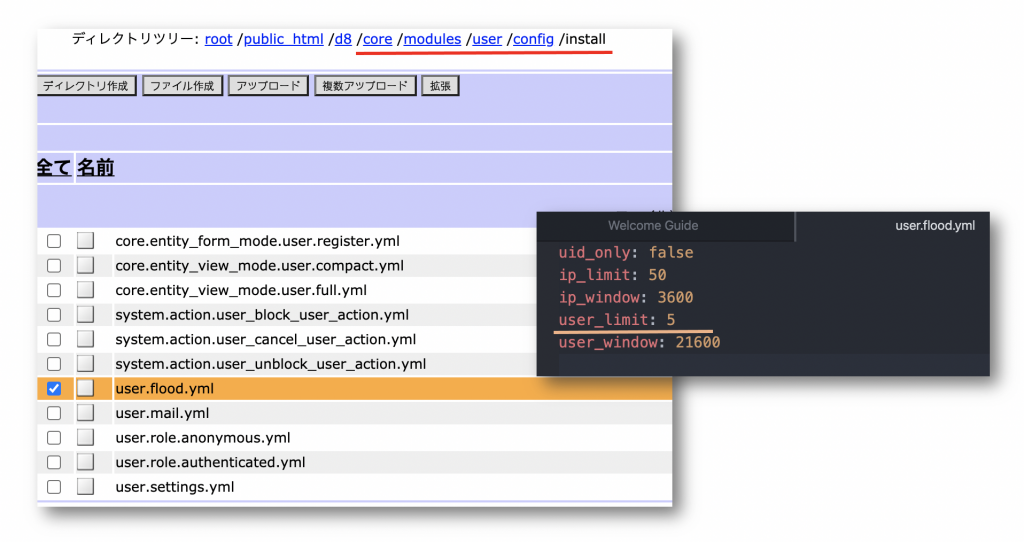The image size is (1024, 542).
Task: Click the 拡張 button
Action: [x=440, y=86]
